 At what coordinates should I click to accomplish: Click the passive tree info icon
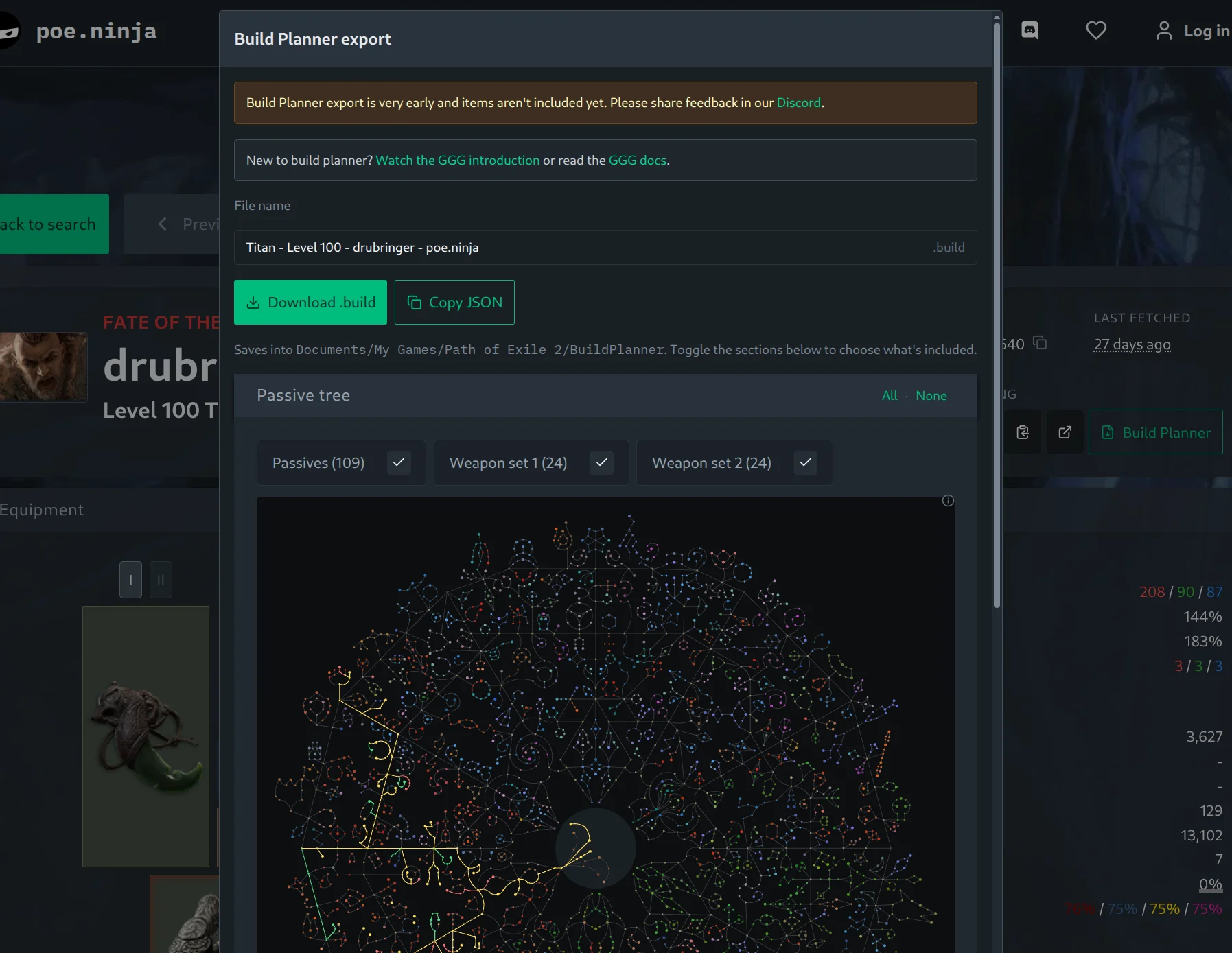click(x=948, y=501)
